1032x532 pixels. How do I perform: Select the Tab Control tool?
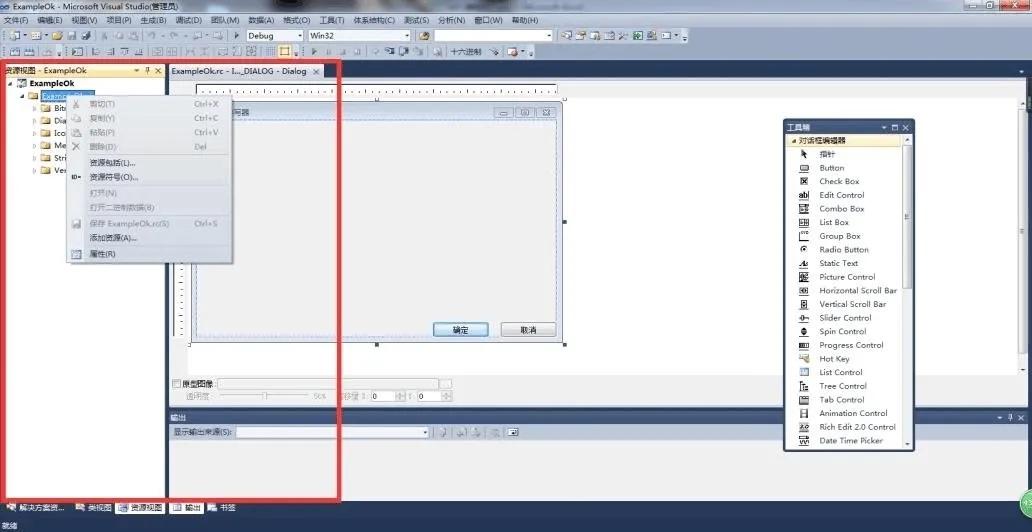(844, 400)
